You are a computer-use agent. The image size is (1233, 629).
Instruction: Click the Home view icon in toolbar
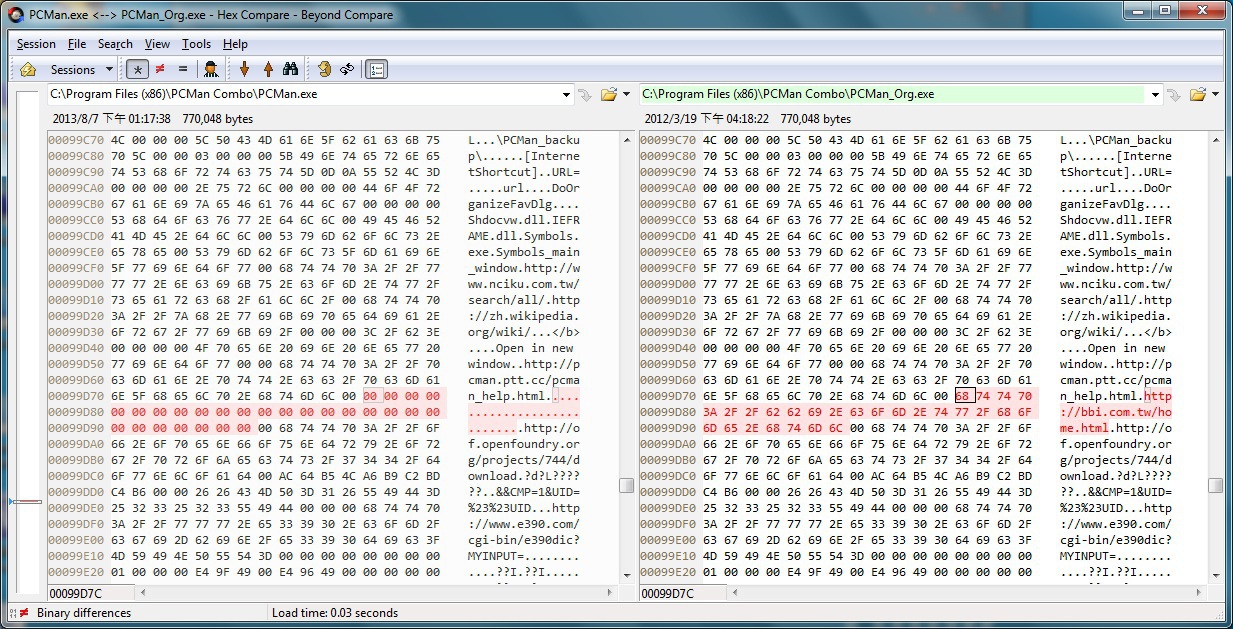pos(29,69)
